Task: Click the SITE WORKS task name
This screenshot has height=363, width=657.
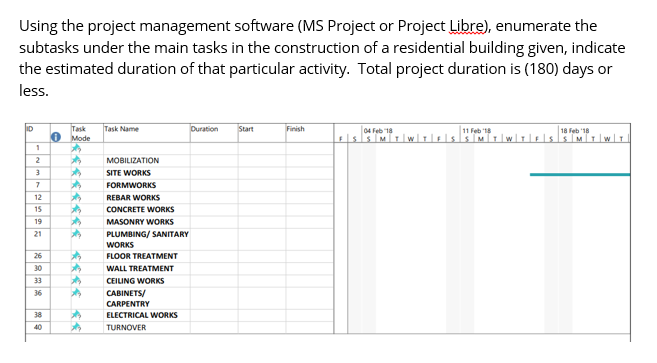Action: (x=128, y=173)
